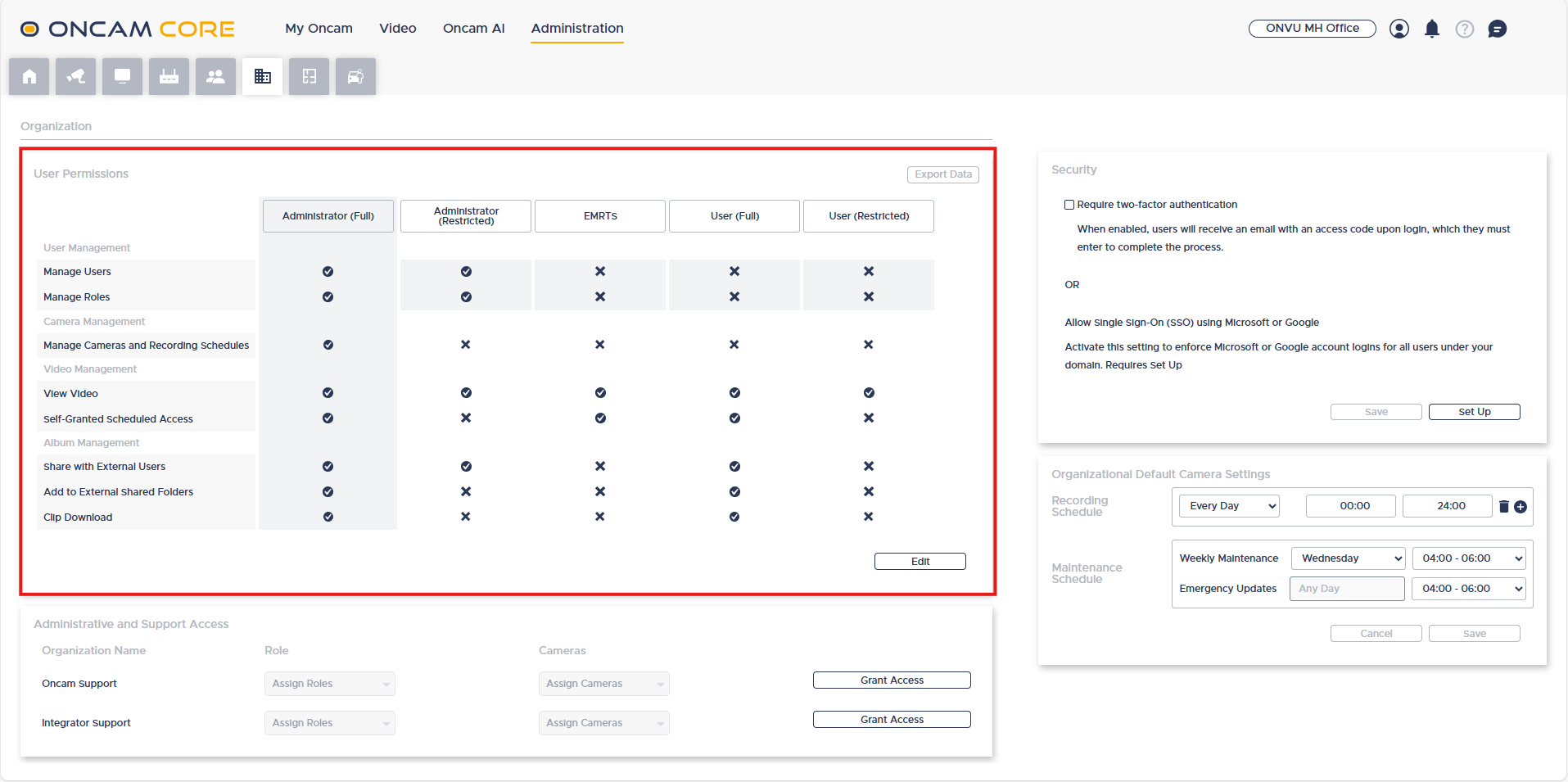
Task: Click the Self-Granted Scheduled Access row label
Action: pyautogui.click(x=118, y=419)
